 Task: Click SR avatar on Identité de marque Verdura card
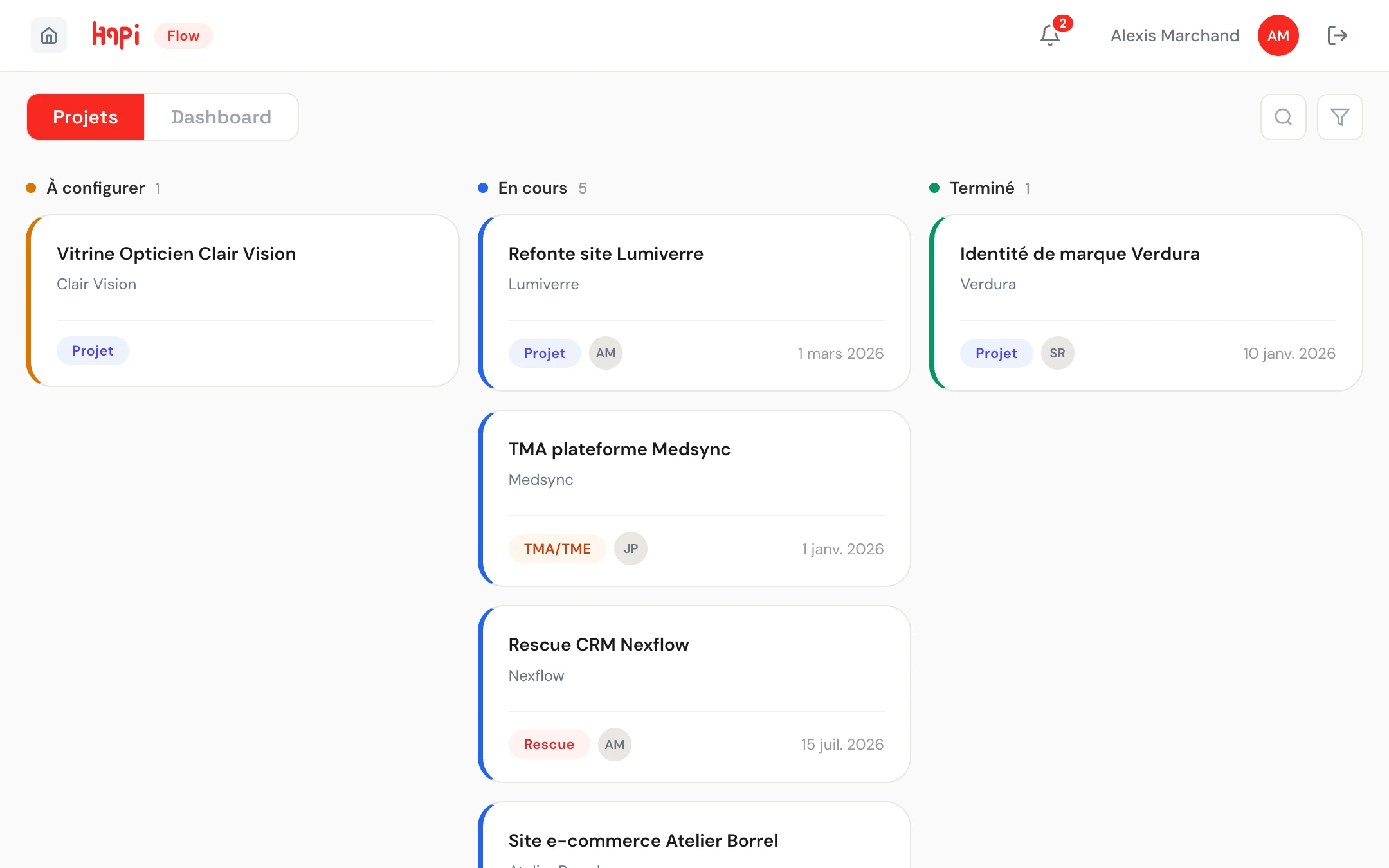point(1058,353)
